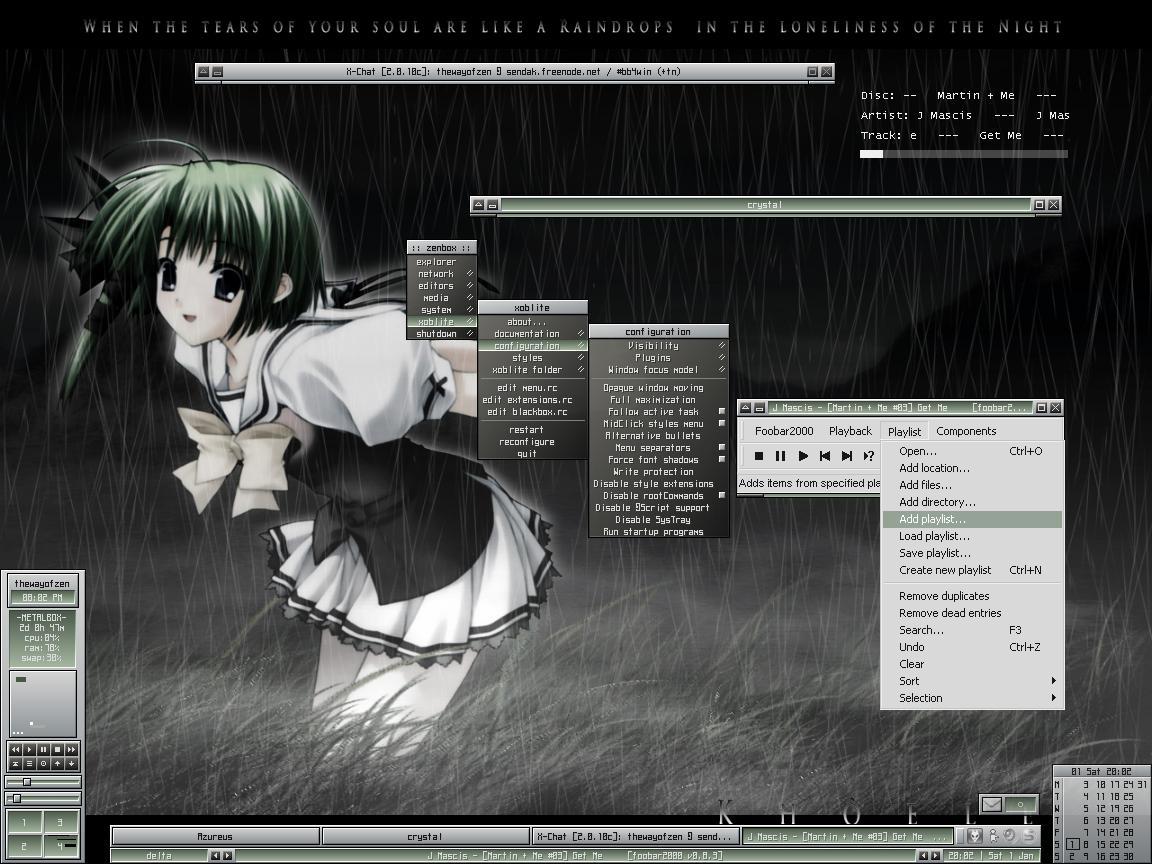The width and height of the screenshot is (1152, 864).
Task: Click the up arrow icon in sidebar player
Action: pos(57,763)
